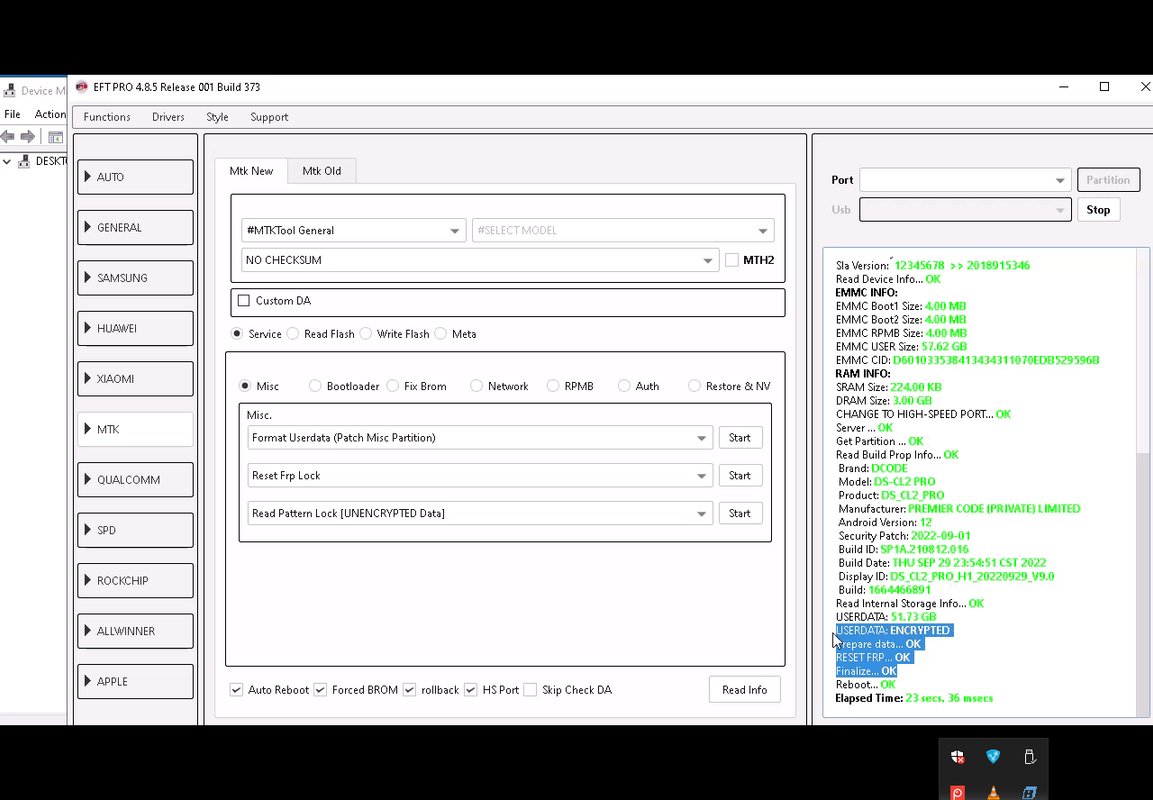Open the blue VPN shield tray icon
Screen dimensions: 1153x800
[993, 757]
